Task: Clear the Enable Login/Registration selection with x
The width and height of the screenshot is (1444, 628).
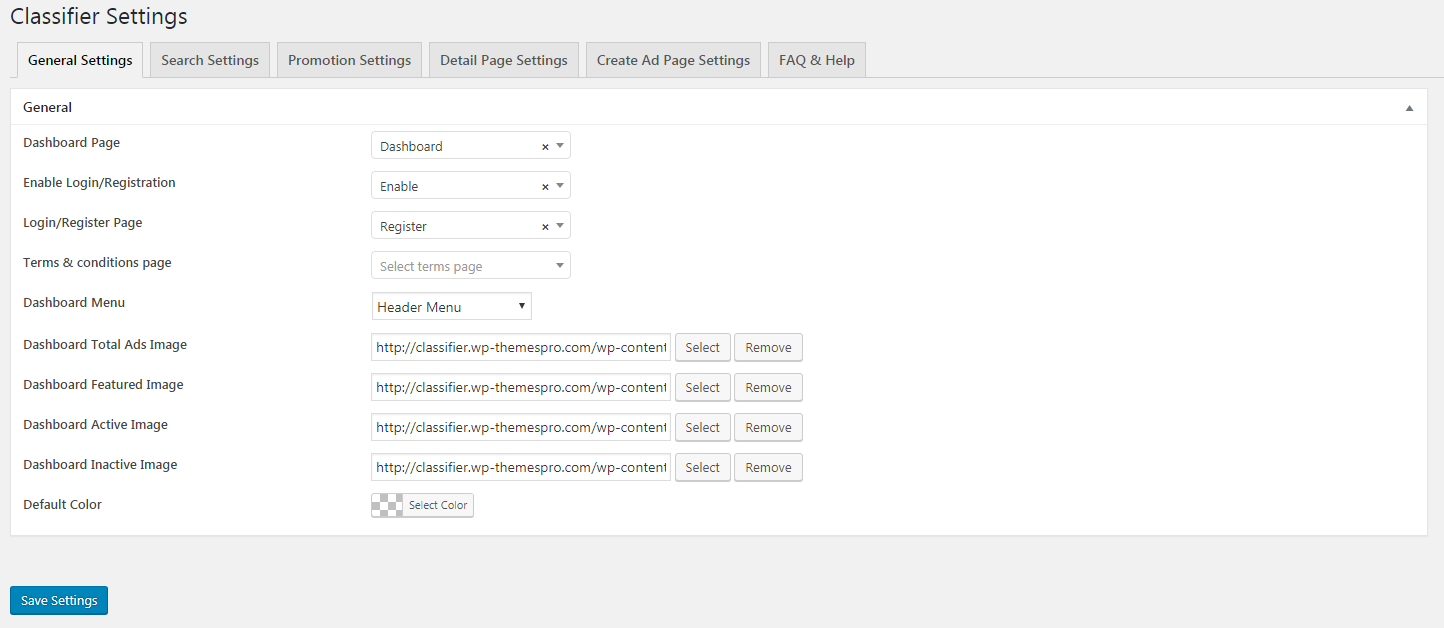Action: [x=545, y=187]
